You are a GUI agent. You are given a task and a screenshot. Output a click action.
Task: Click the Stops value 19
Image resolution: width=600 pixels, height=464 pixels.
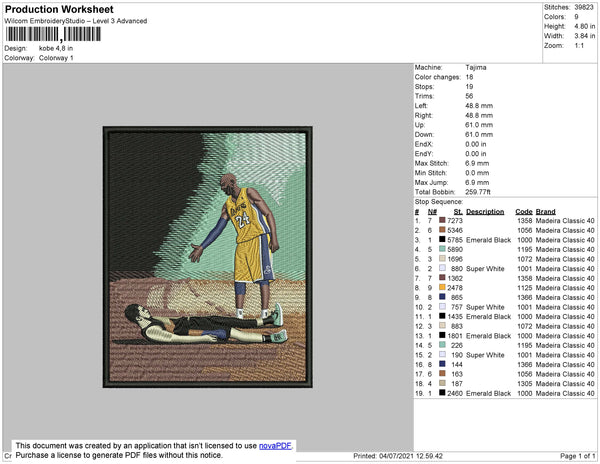(x=469, y=86)
